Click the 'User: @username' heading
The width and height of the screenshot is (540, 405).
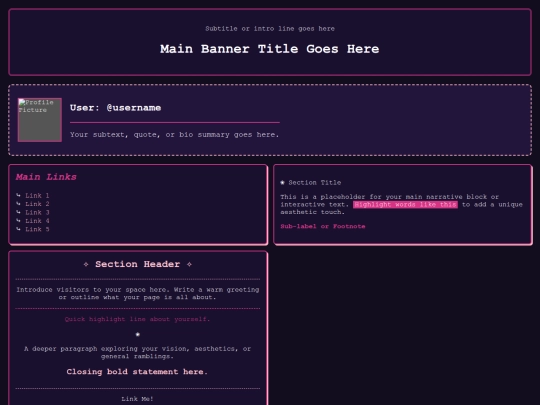pyautogui.click(x=115, y=108)
